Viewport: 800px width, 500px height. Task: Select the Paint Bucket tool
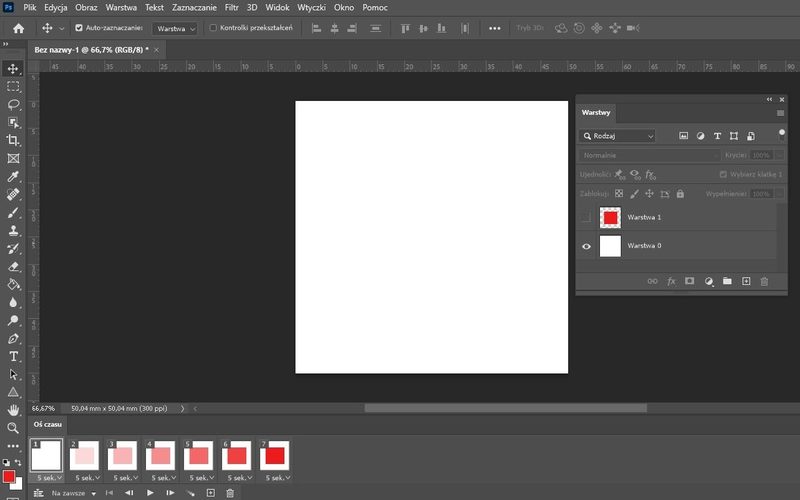pyautogui.click(x=13, y=285)
